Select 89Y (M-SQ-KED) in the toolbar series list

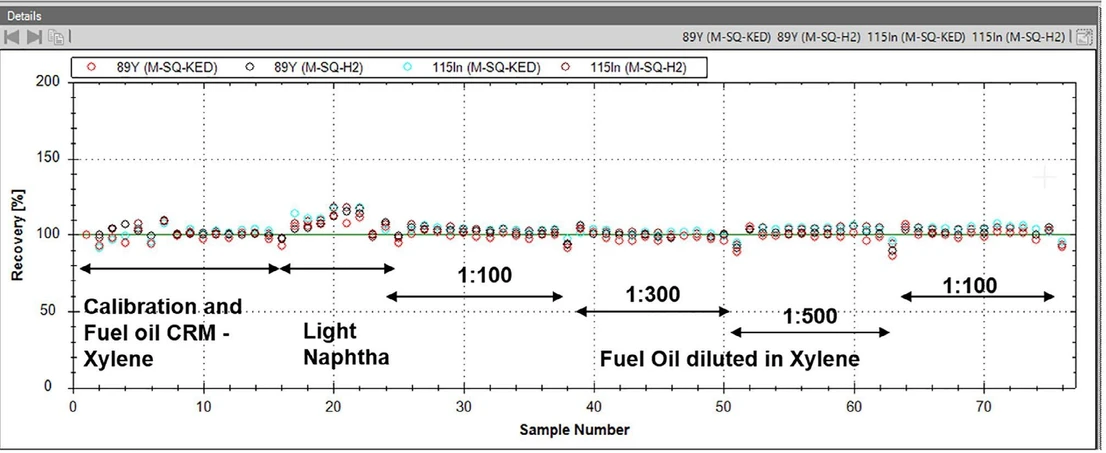tap(727, 37)
